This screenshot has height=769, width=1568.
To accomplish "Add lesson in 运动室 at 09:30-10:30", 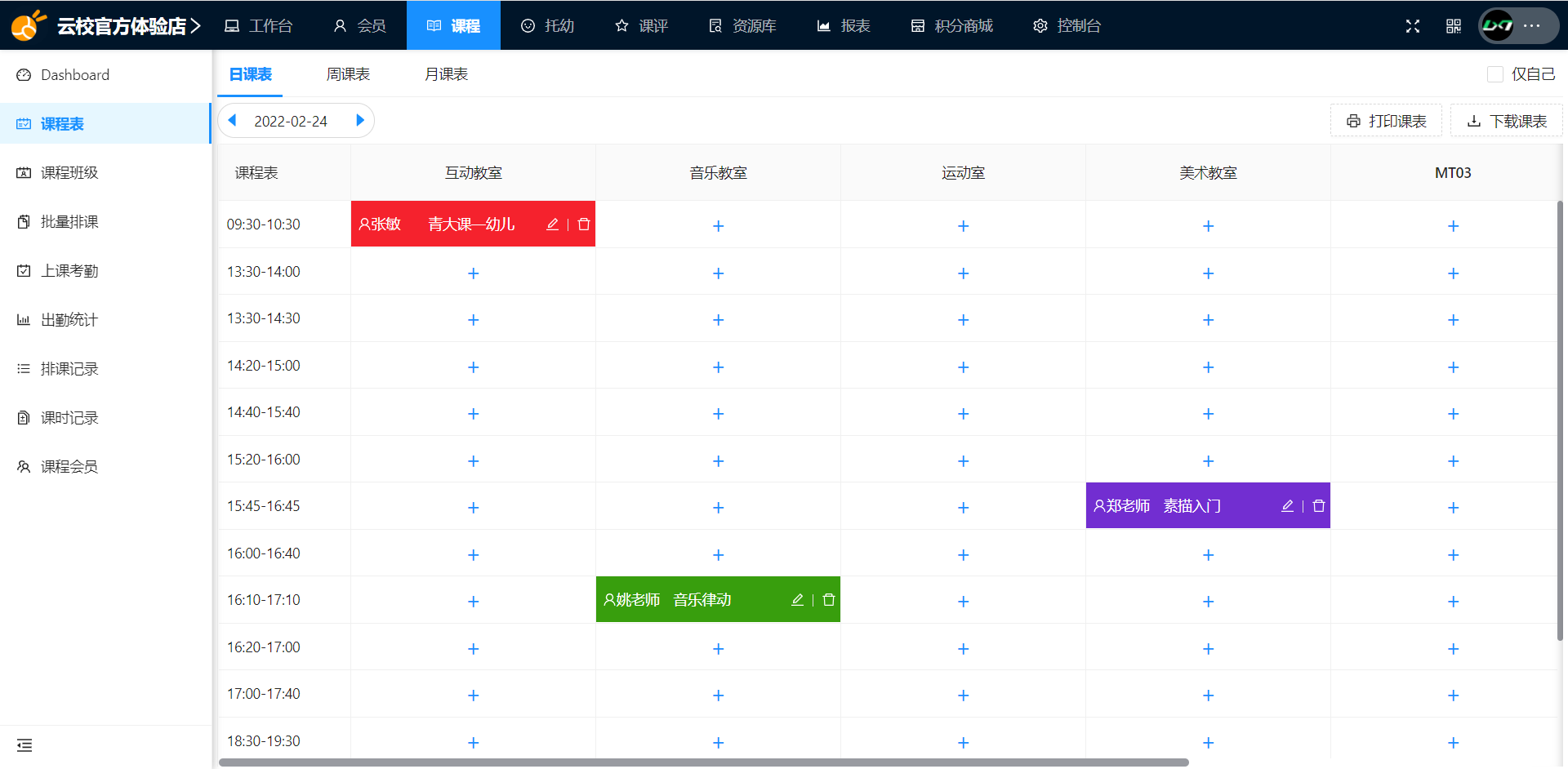I will pos(963,225).
